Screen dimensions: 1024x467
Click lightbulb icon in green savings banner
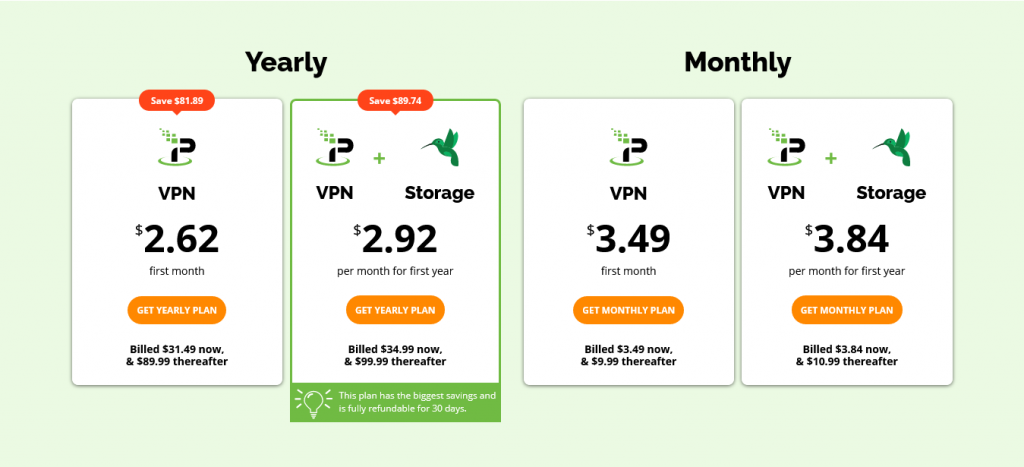(312, 402)
